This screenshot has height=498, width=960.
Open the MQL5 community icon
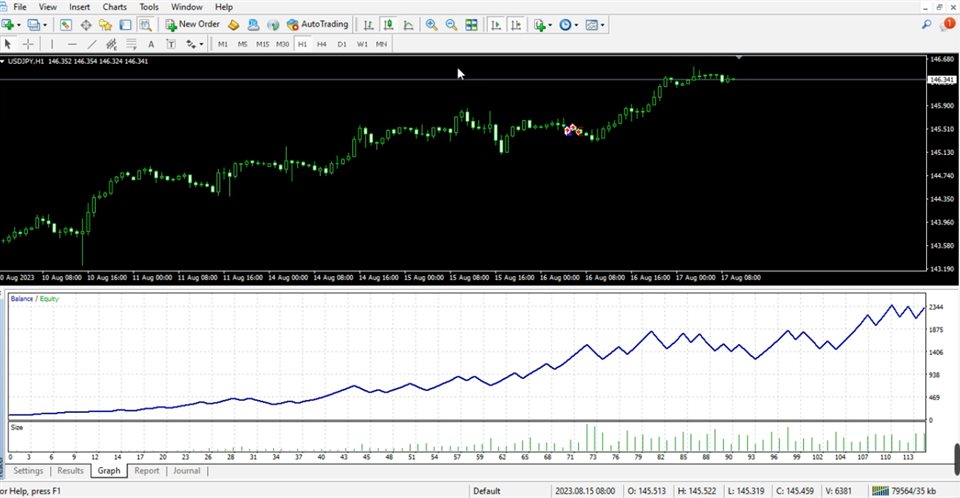[253, 25]
